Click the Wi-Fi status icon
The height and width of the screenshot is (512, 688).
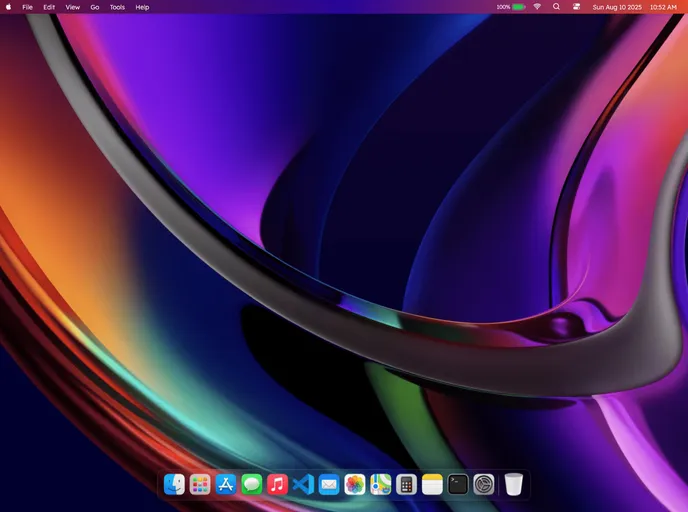pos(536,7)
